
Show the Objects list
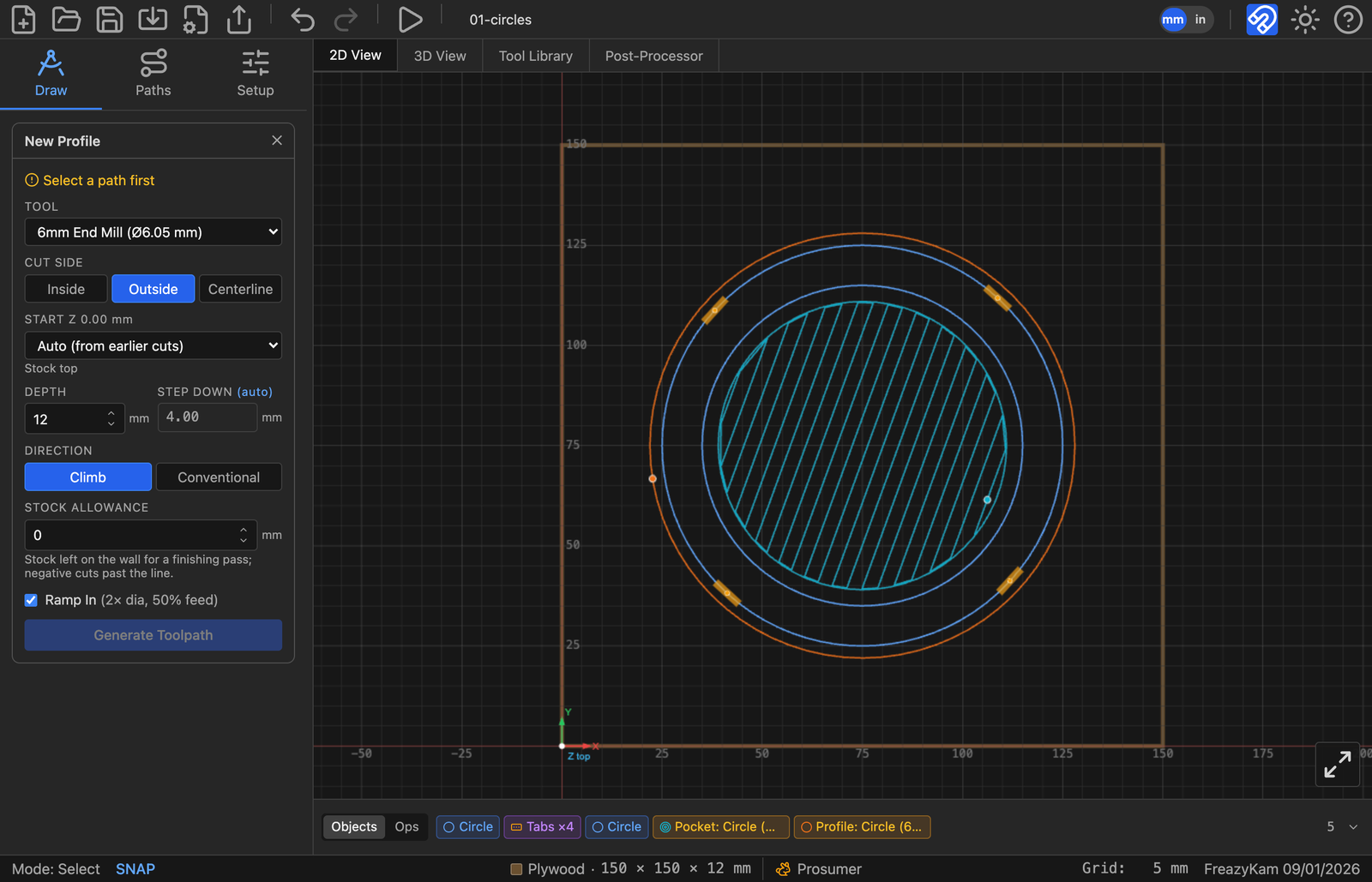354,826
